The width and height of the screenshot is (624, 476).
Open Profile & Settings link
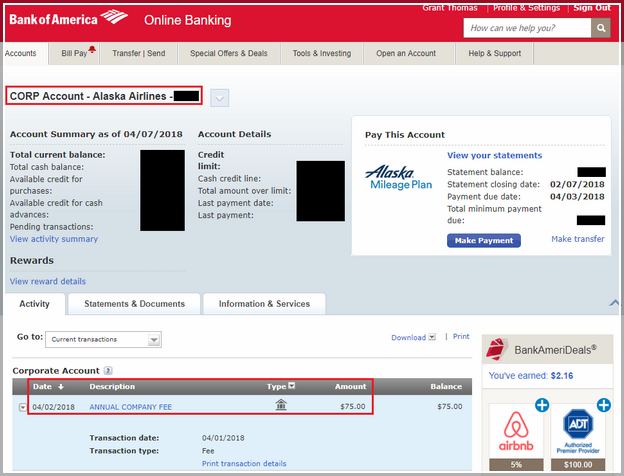tap(526, 8)
